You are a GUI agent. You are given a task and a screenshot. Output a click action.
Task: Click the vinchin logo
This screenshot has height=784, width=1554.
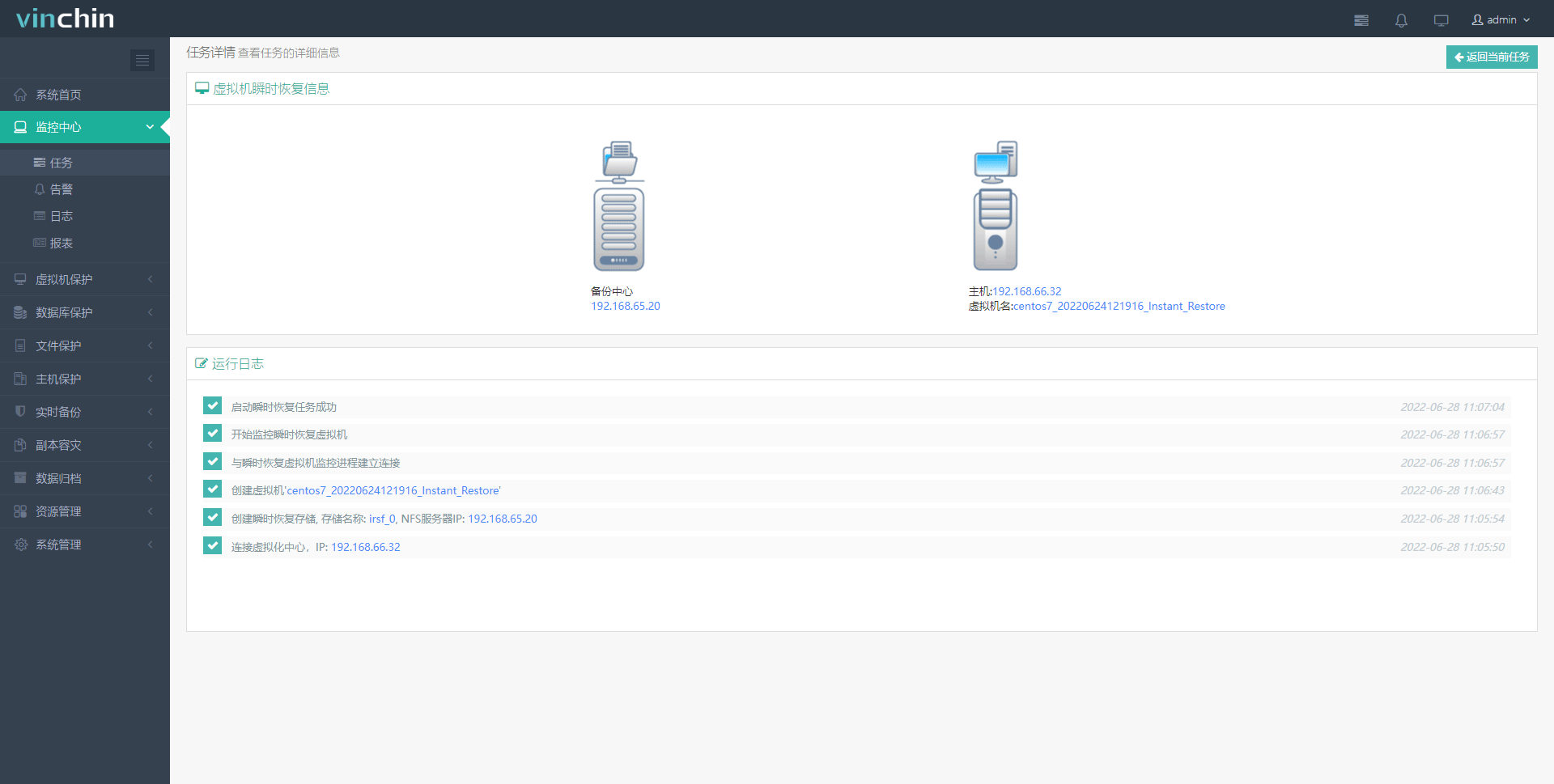65,18
